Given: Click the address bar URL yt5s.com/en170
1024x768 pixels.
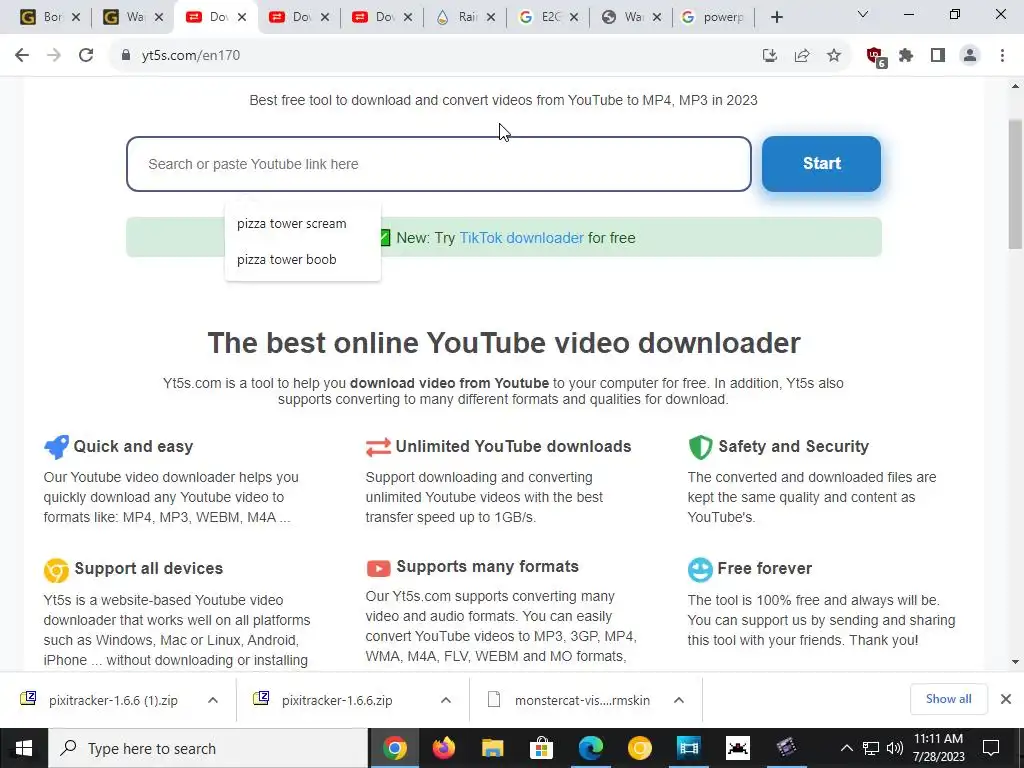Looking at the screenshot, I should 191,56.
